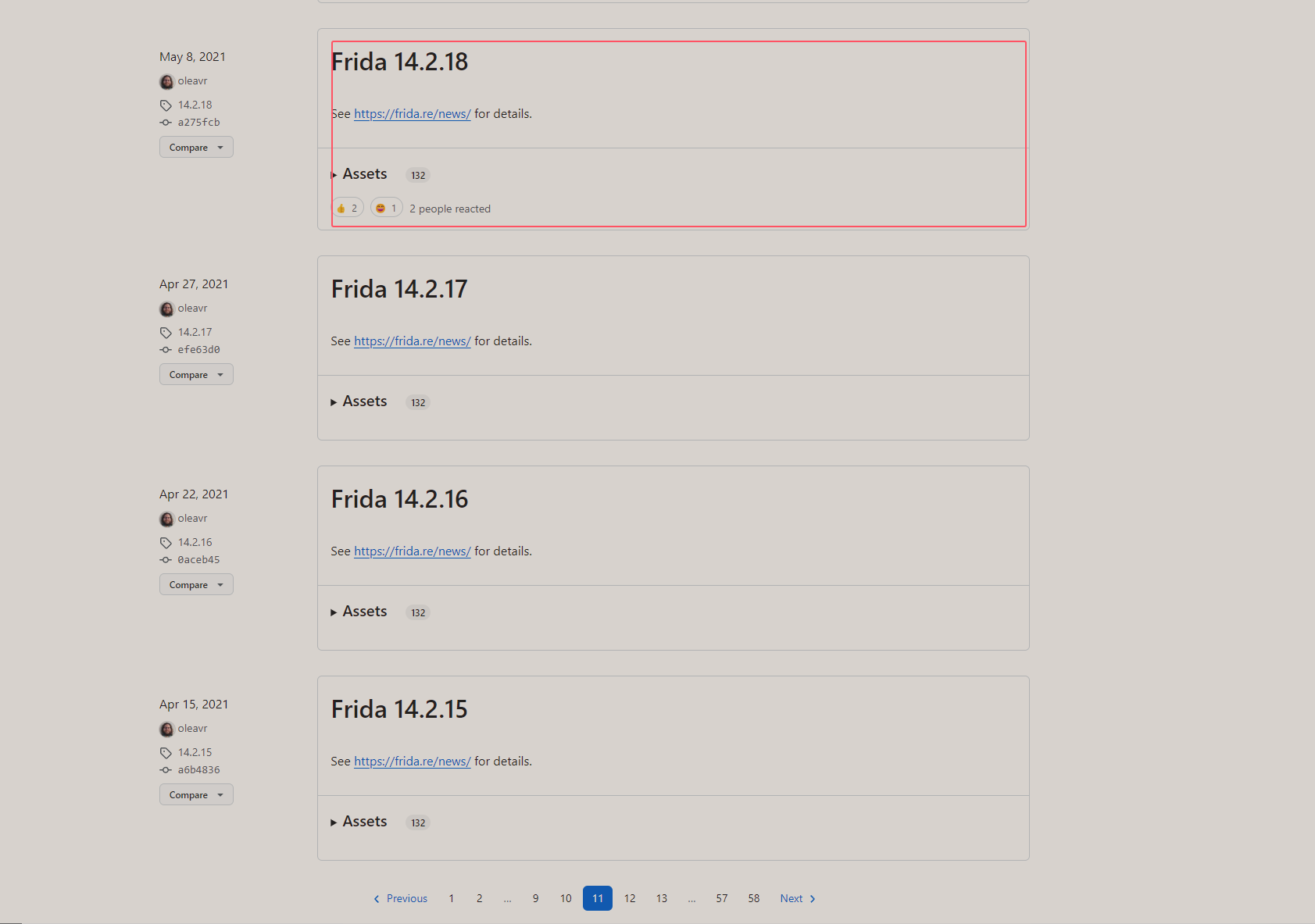Expand Assets for Frida 14.2.16
The width and height of the screenshot is (1315, 924).
tap(359, 612)
